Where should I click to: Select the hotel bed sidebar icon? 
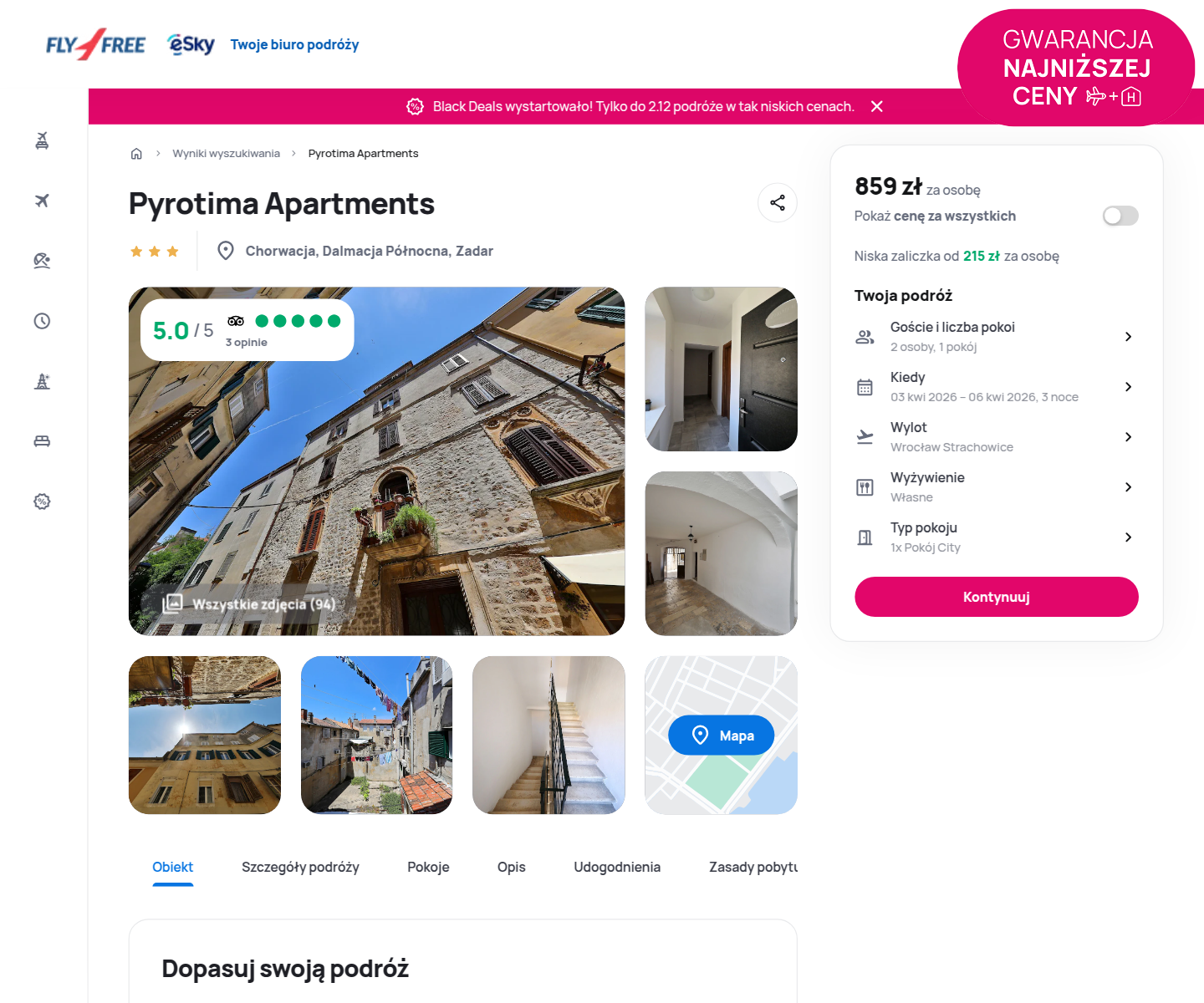click(x=42, y=441)
